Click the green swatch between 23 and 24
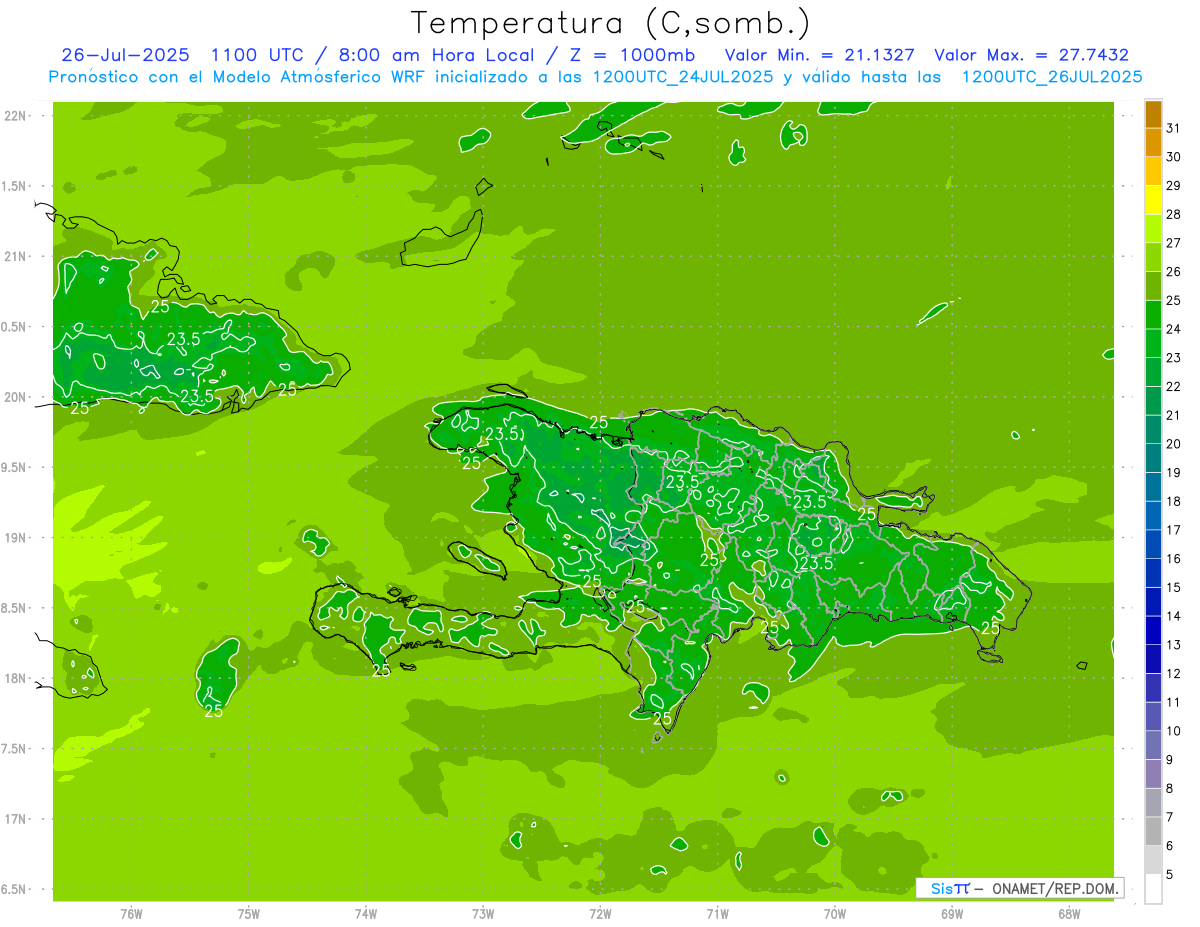 1153,343
